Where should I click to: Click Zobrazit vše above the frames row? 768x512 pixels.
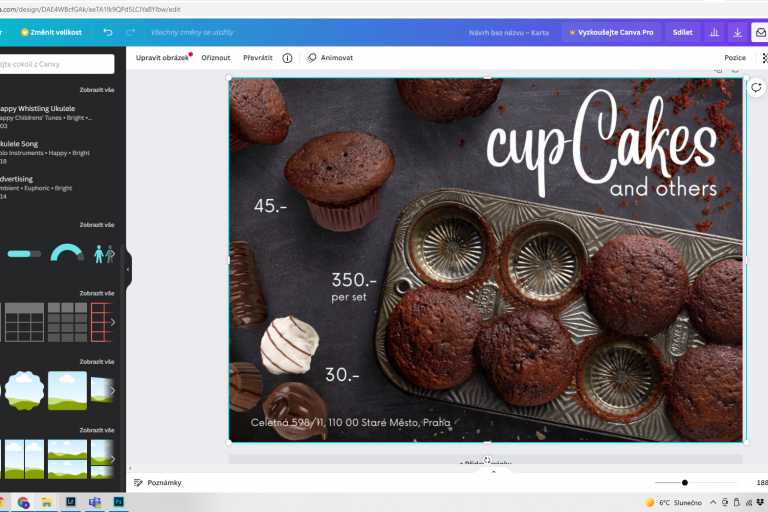pos(96,362)
